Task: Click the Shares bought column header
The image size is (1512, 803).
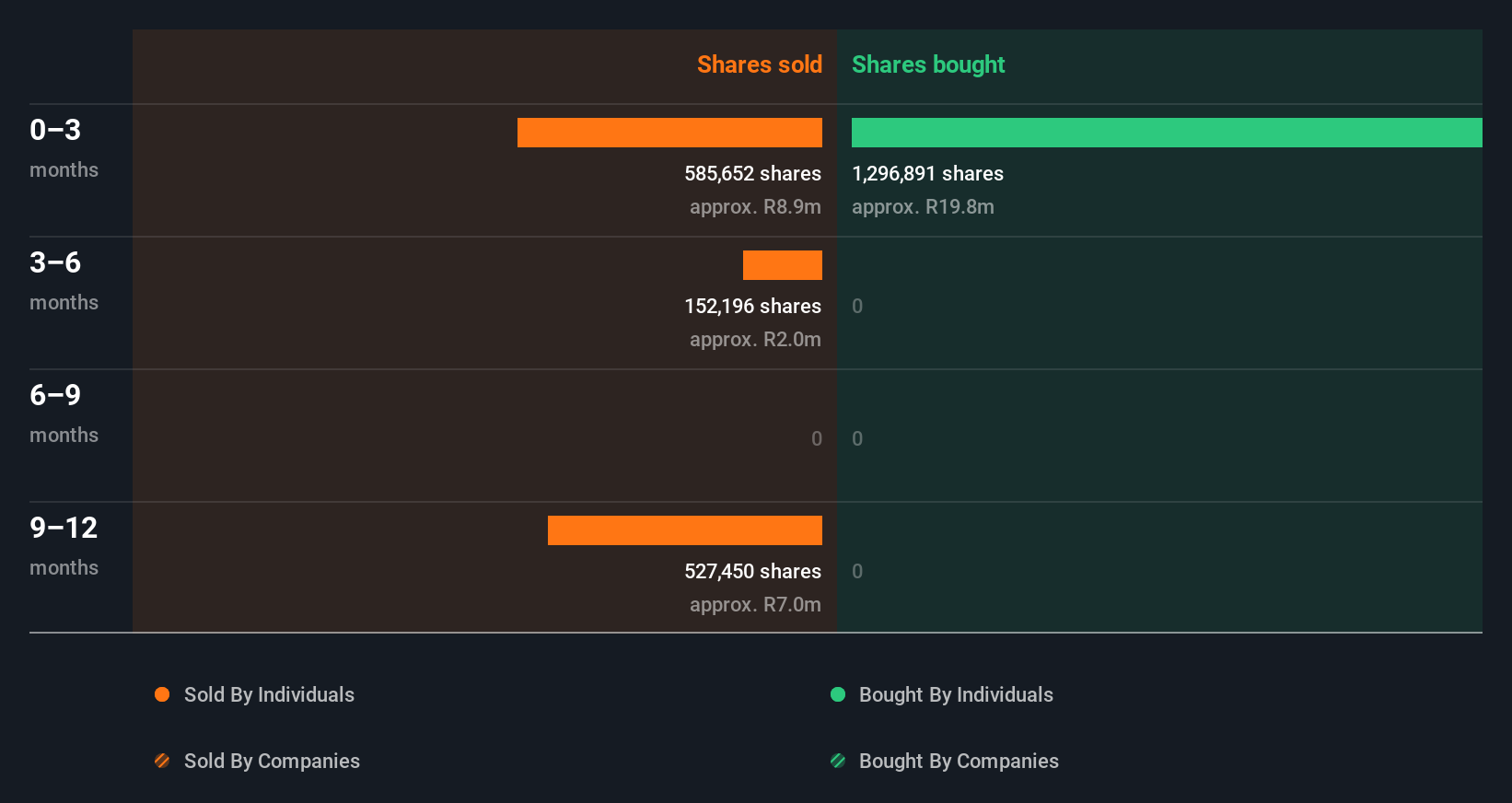Action: pos(928,64)
